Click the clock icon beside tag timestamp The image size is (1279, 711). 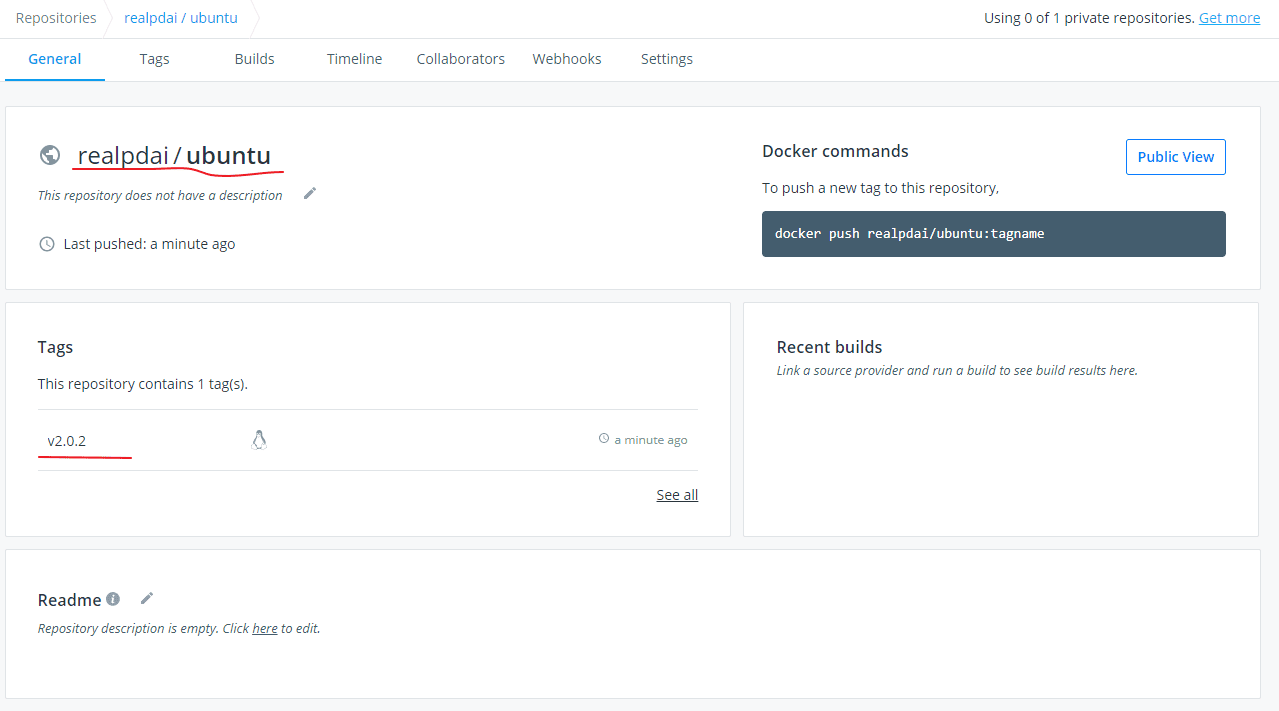coord(604,439)
